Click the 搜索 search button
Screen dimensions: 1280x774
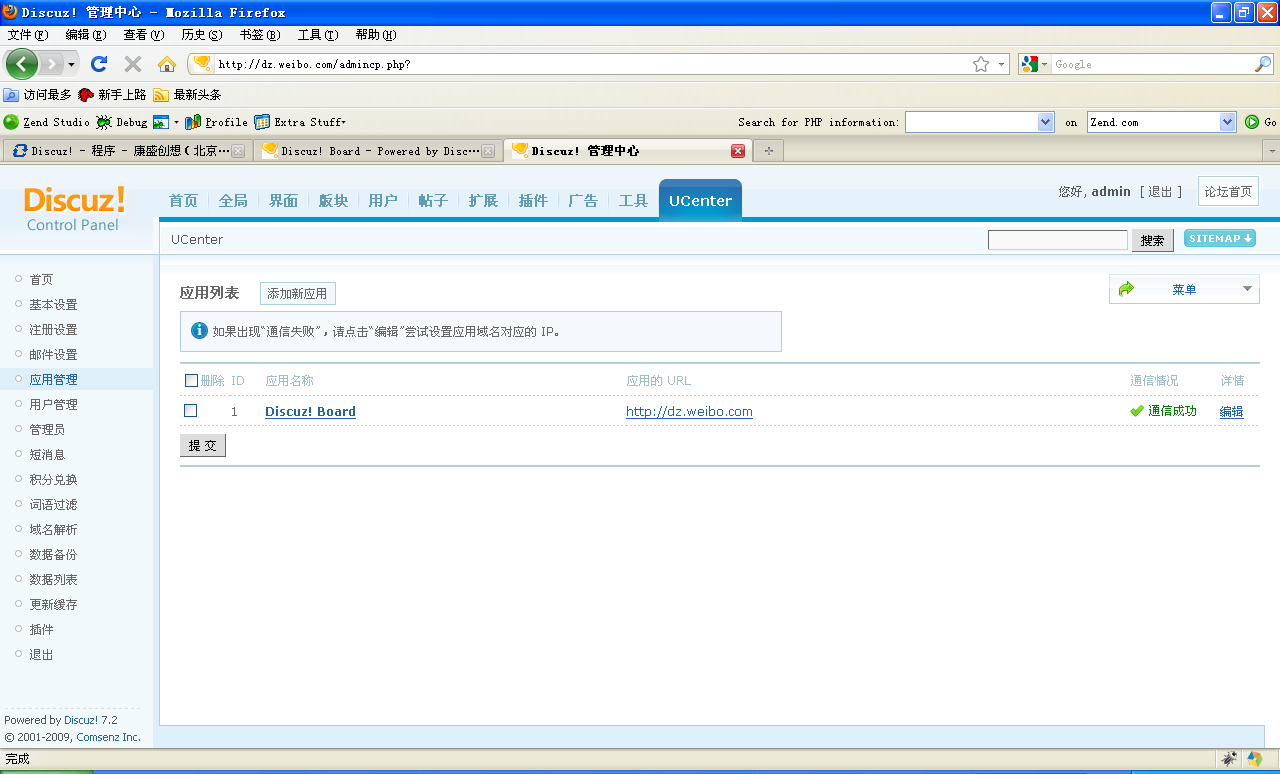[1152, 241]
